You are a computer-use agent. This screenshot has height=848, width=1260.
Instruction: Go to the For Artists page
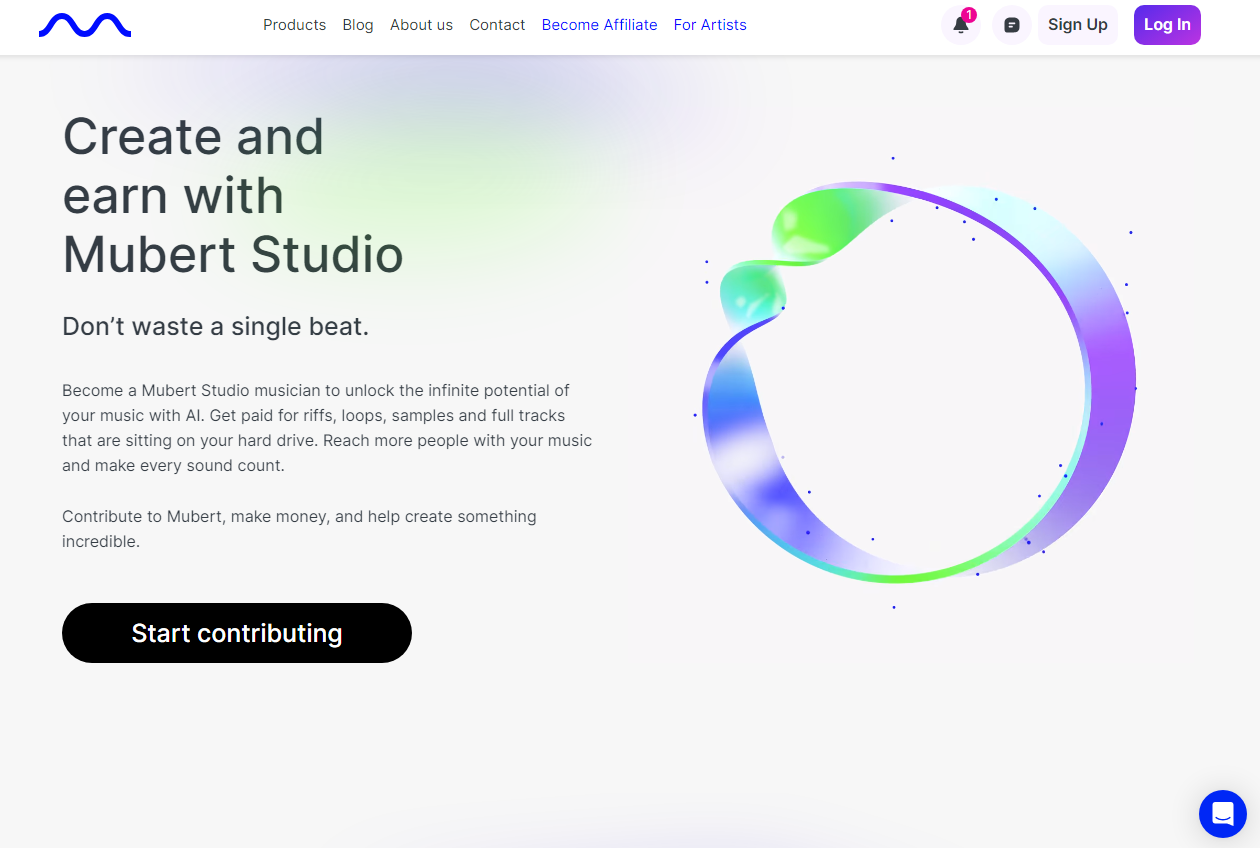pyautogui.click(x=710, y=25)
